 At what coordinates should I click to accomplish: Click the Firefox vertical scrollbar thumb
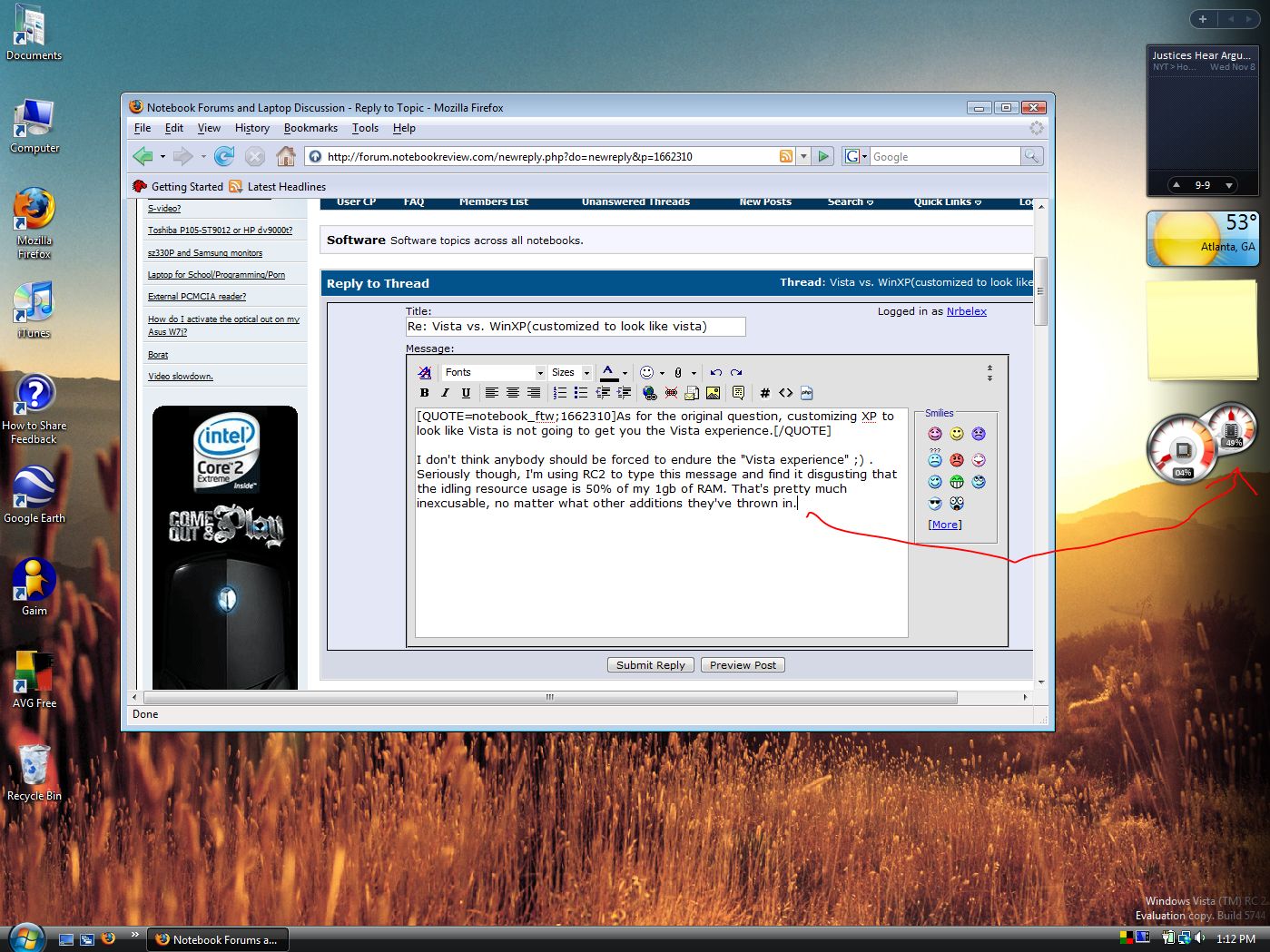1040,290
